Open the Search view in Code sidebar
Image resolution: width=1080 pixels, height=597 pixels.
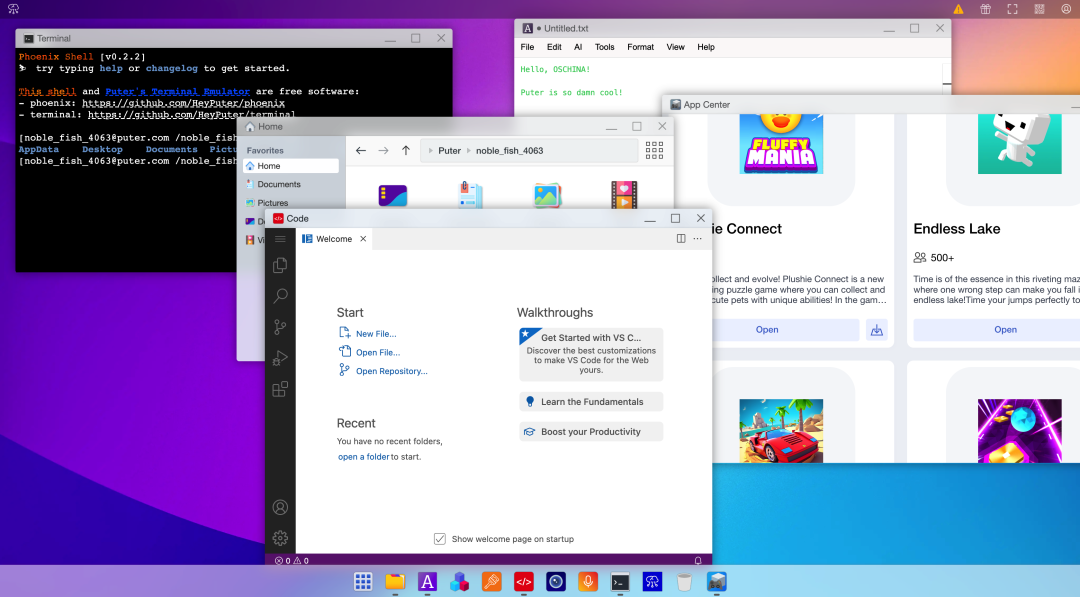click(280, 296)
